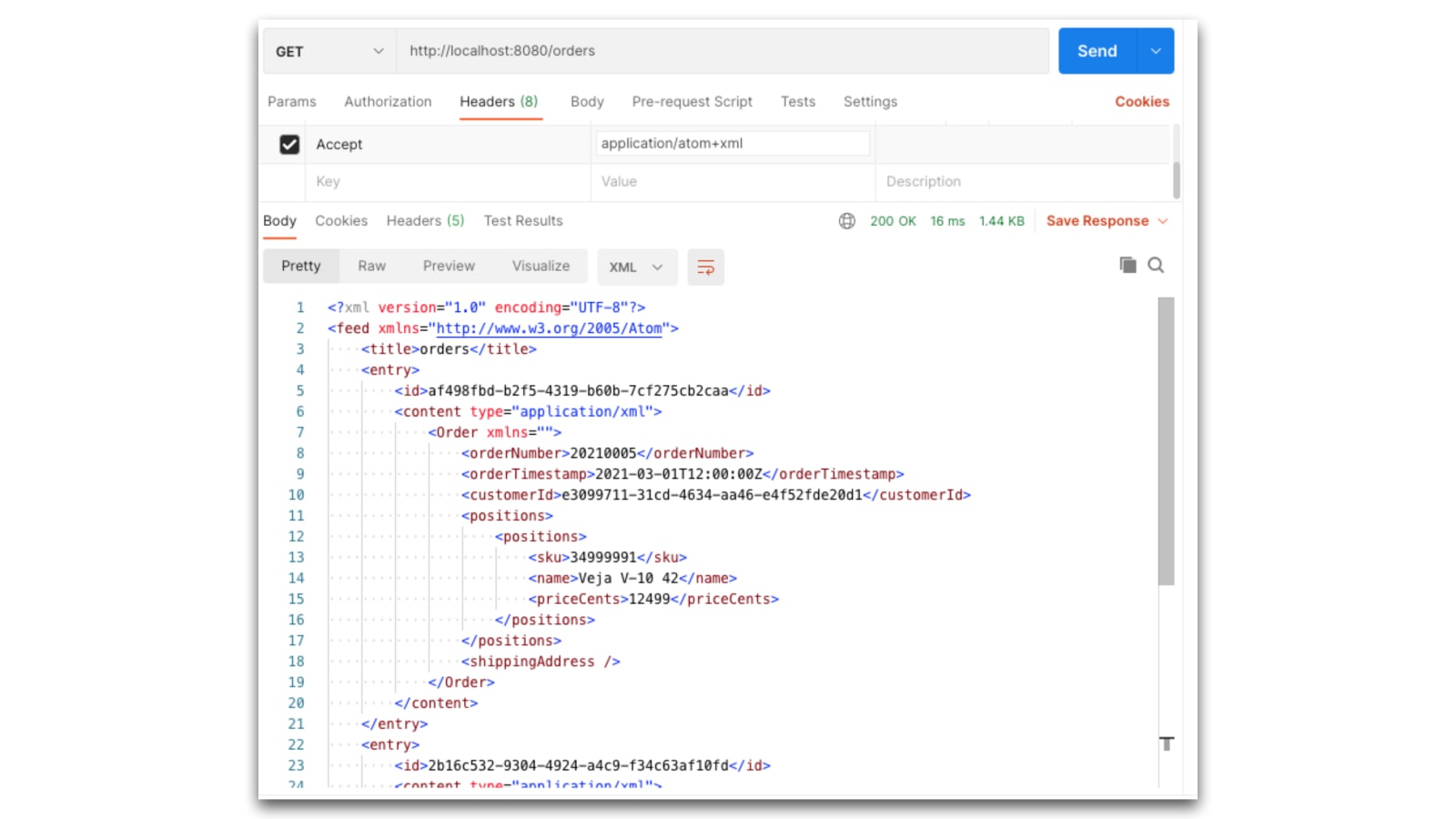Select the Pretty view
Image resolution: width=1456 pixels, height=819 pixels.
(301, 266)
